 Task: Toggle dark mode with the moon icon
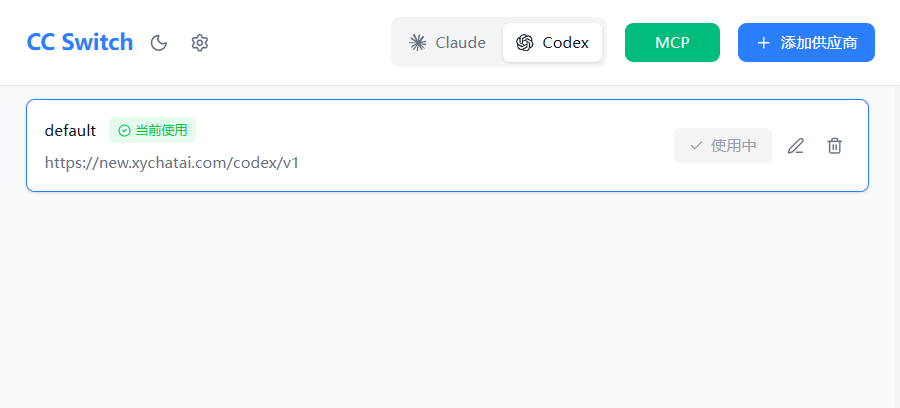[158, 43]
